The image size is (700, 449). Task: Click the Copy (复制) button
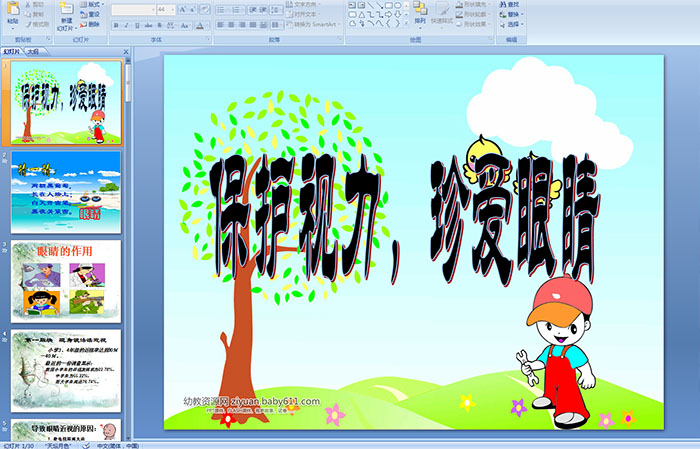pyautogui.click(x=34, y=14)
